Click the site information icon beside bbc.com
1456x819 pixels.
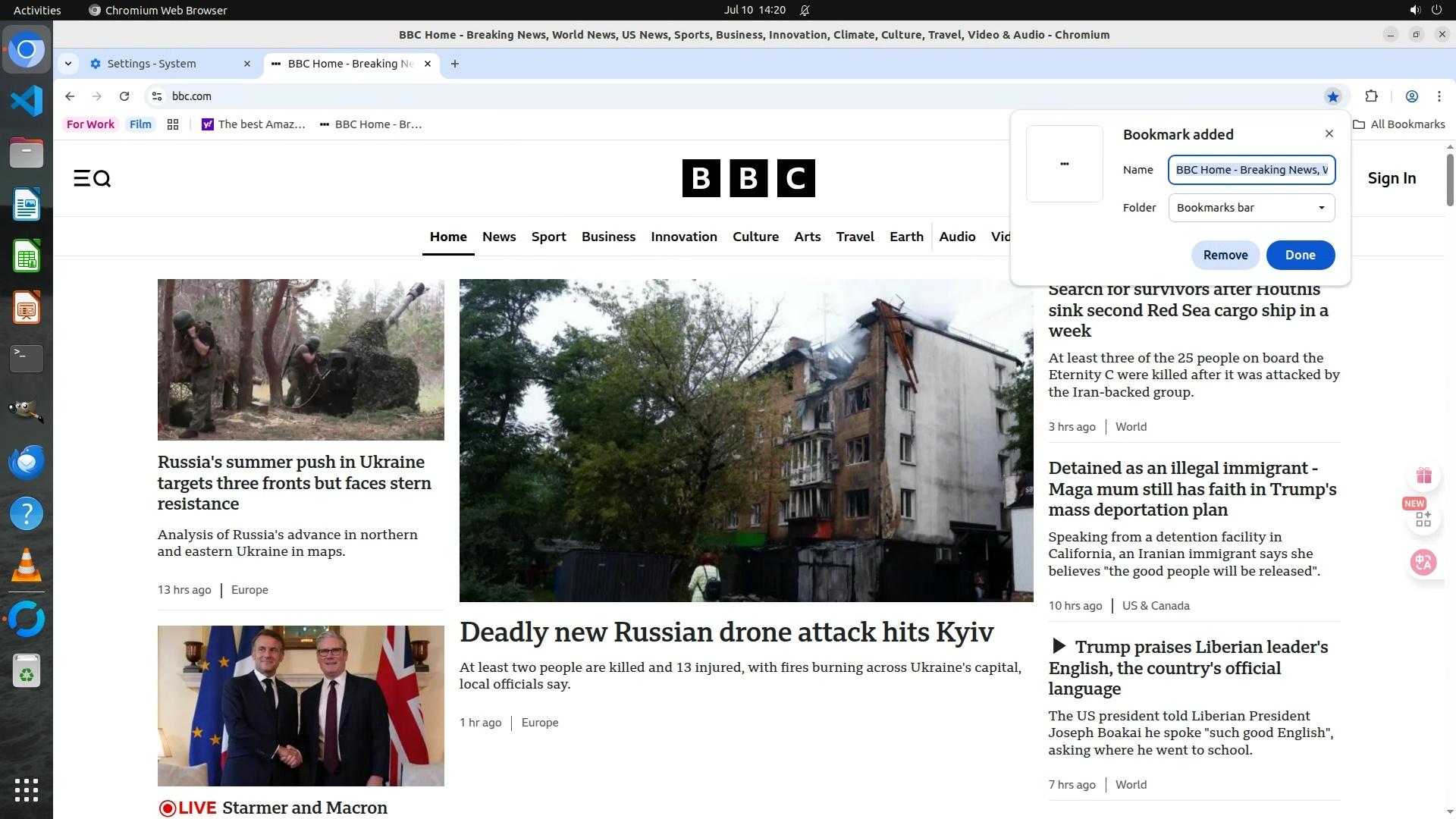(157, 96)
